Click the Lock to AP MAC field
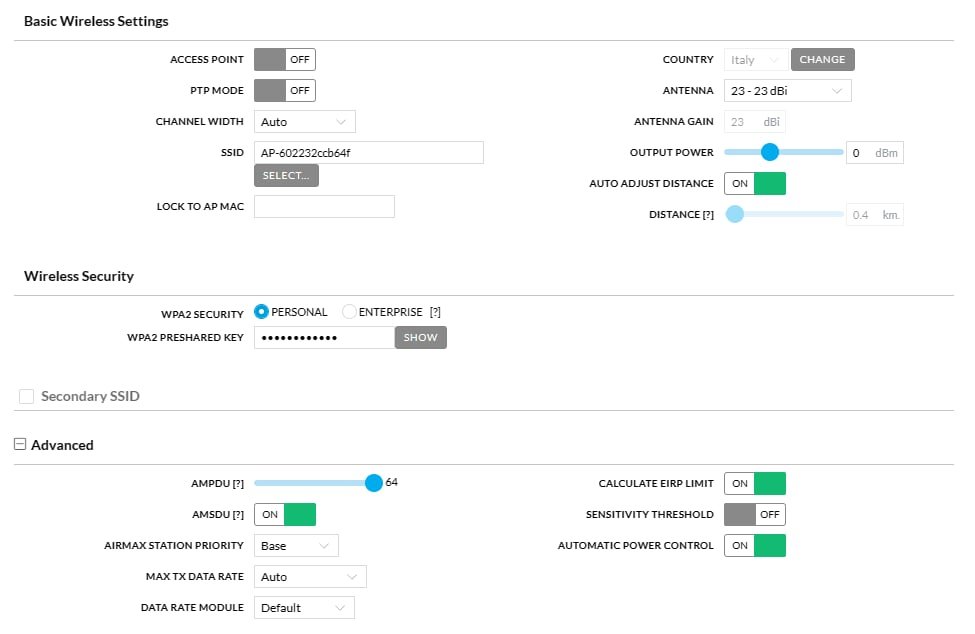The width and height of the screenshot is (975, 634). coord(324,207)
